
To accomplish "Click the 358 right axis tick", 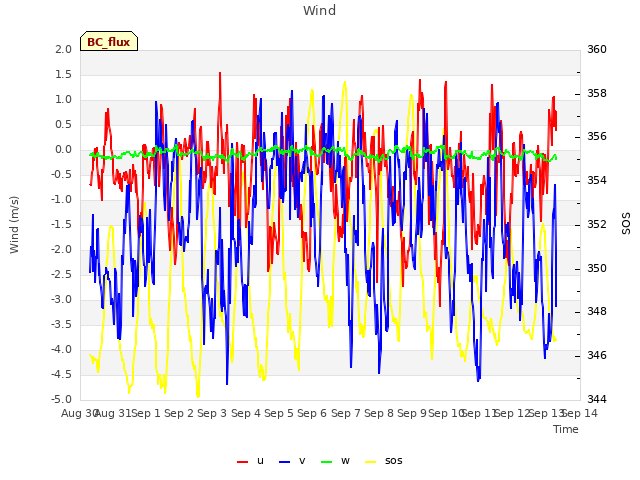I will [597, 93].
